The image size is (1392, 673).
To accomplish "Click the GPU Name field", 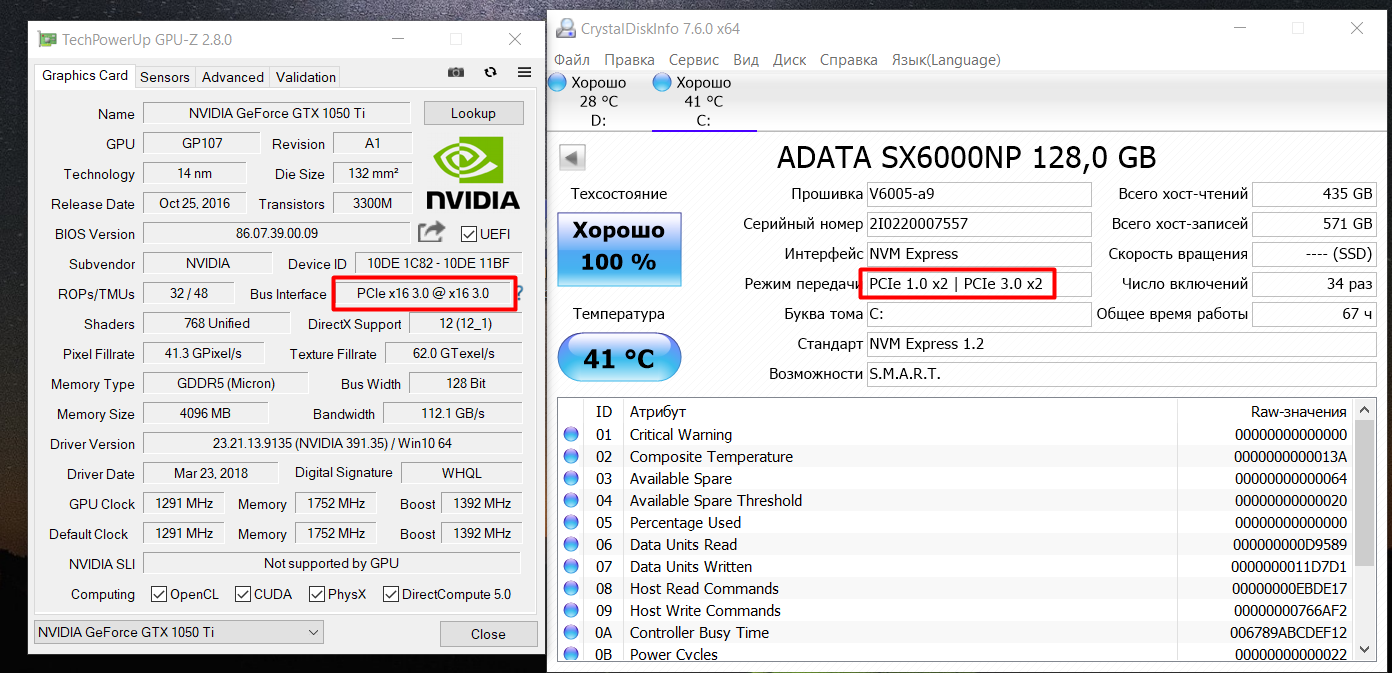I will click(276, 113).
